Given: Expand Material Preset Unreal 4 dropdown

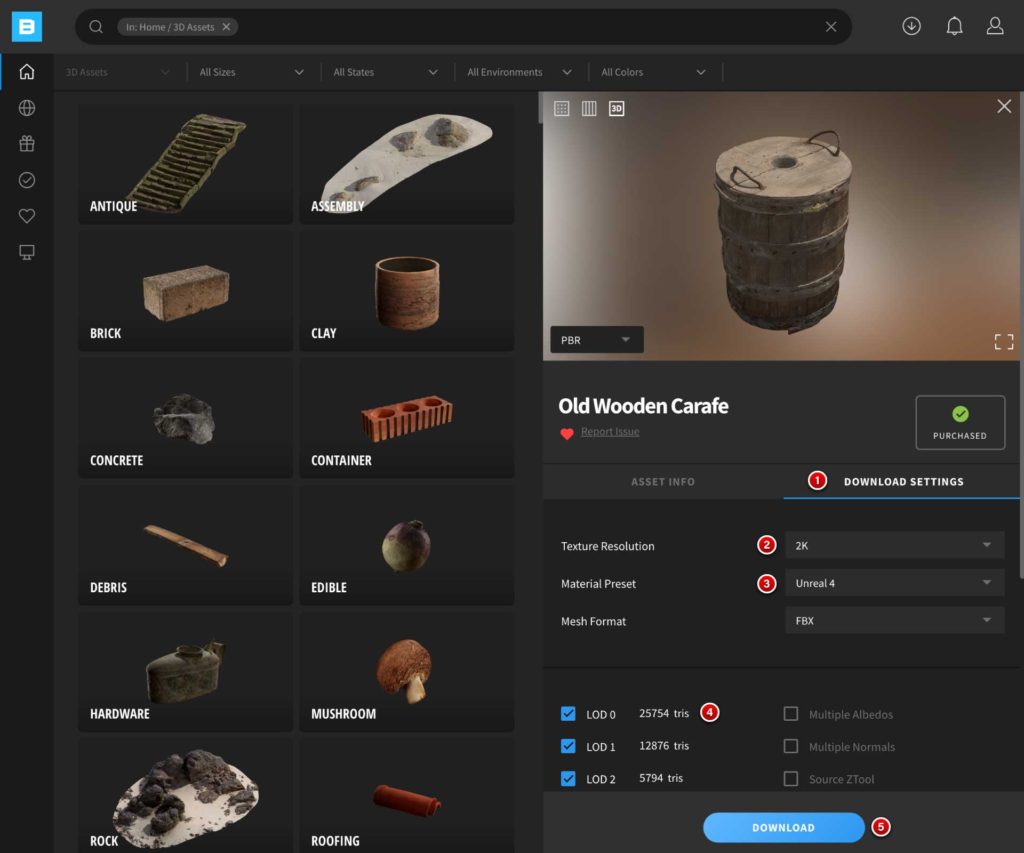Looking at the screenshot, I should 894,583.
